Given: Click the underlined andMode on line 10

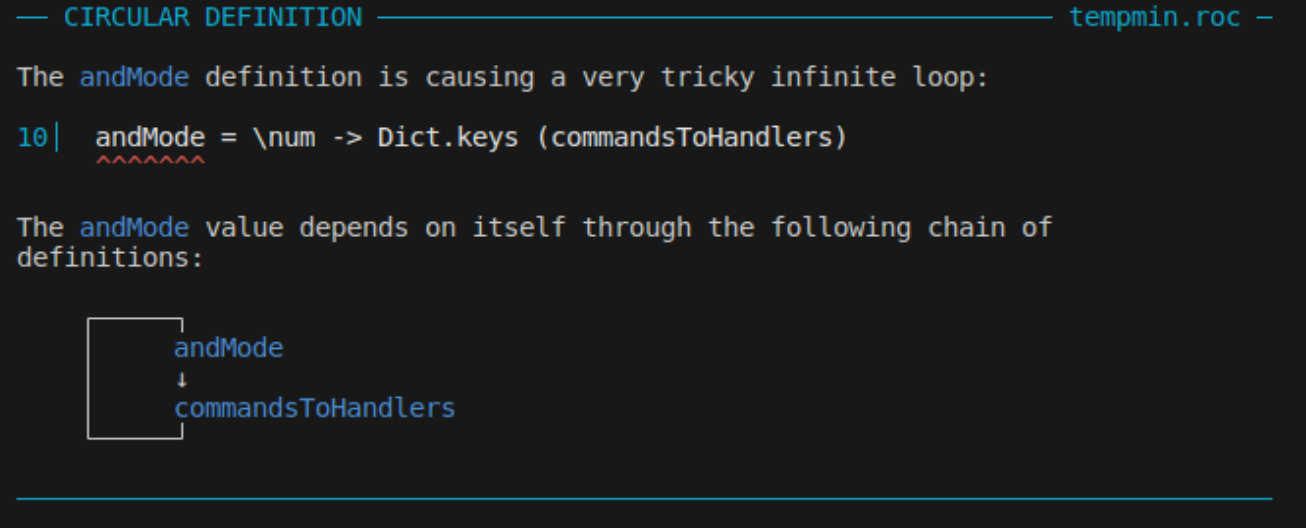Looking at the screenshot, I should click(150, 137).
